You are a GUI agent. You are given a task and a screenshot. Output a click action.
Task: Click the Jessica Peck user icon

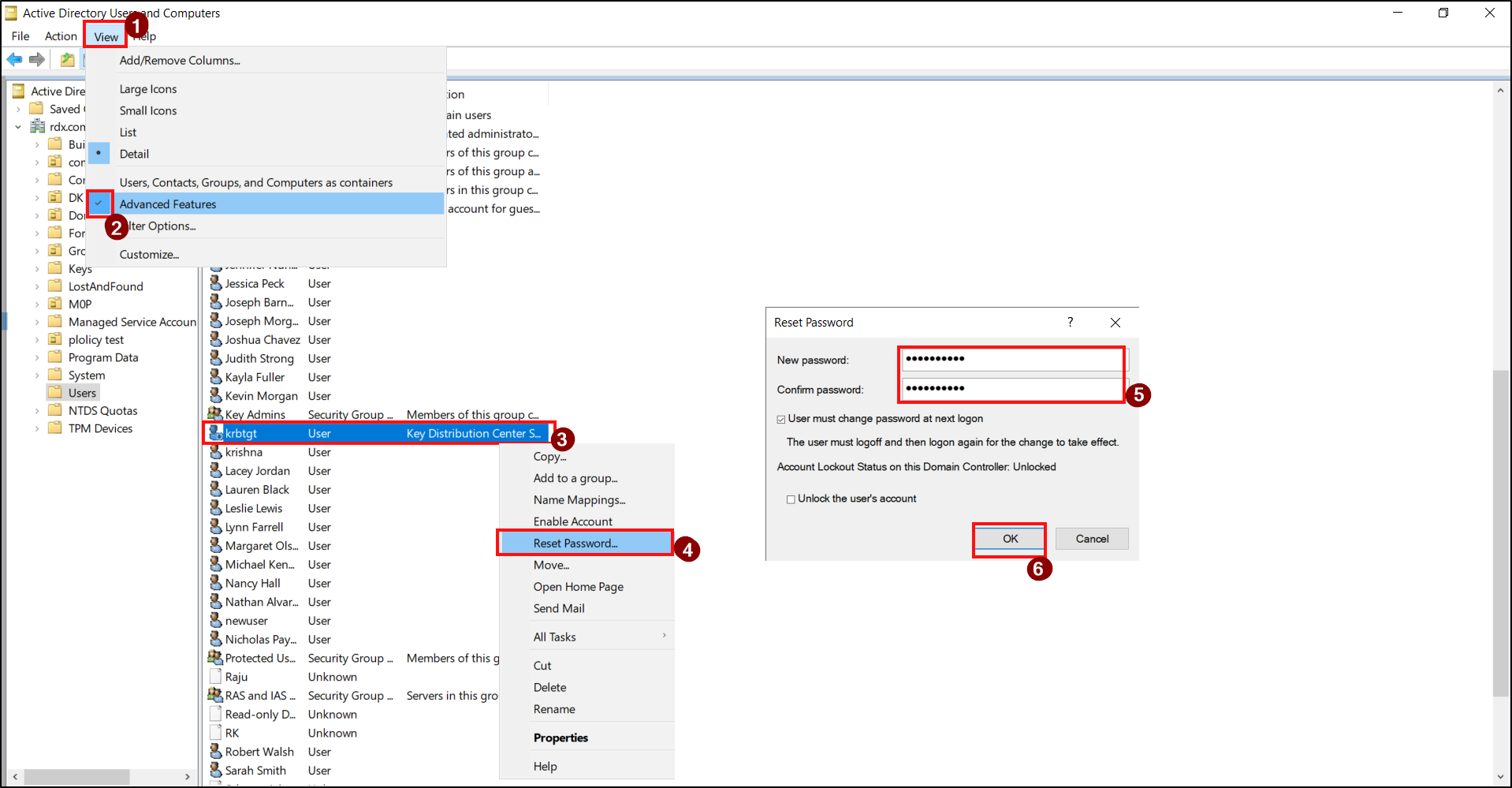(x=216, y=283)
